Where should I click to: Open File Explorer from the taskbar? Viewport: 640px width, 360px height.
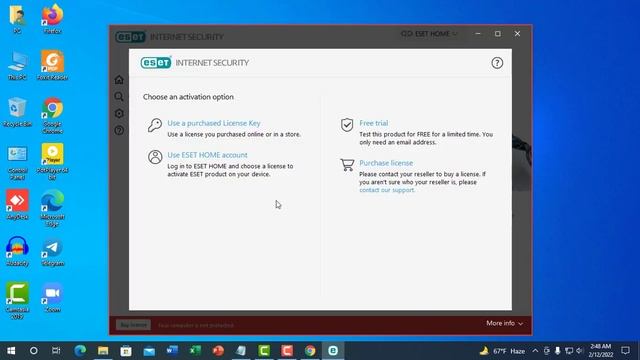[103, 351]
